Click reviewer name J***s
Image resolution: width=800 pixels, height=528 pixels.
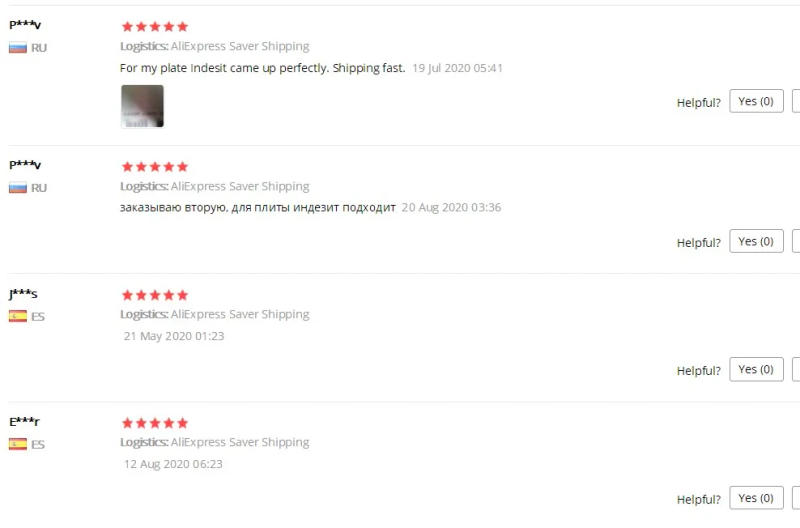[x=23, y=294]
